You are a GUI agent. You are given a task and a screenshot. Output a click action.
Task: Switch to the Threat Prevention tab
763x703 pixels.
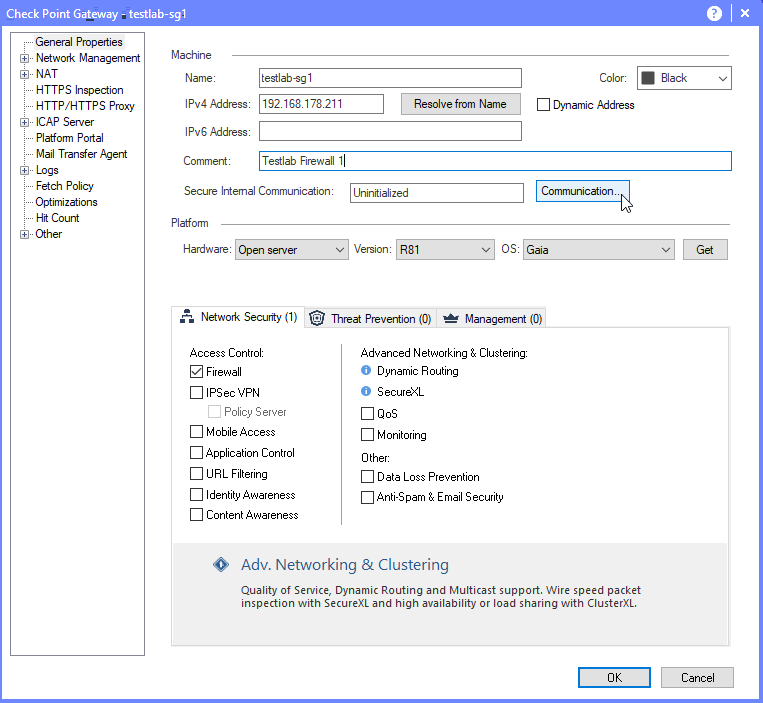click(x=370, y=319)
